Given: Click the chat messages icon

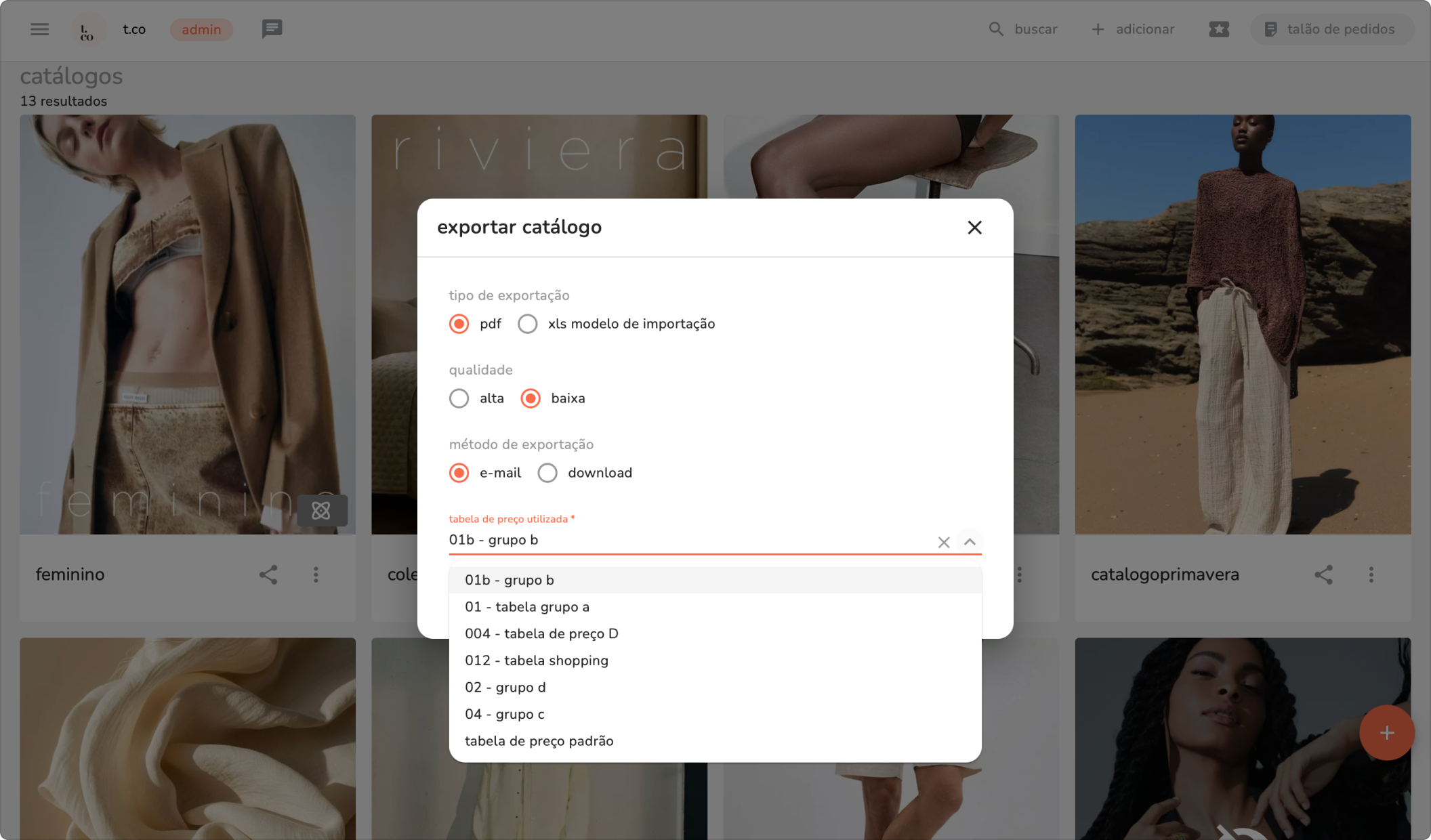Looking at the screenshot, I should (272, 29).
